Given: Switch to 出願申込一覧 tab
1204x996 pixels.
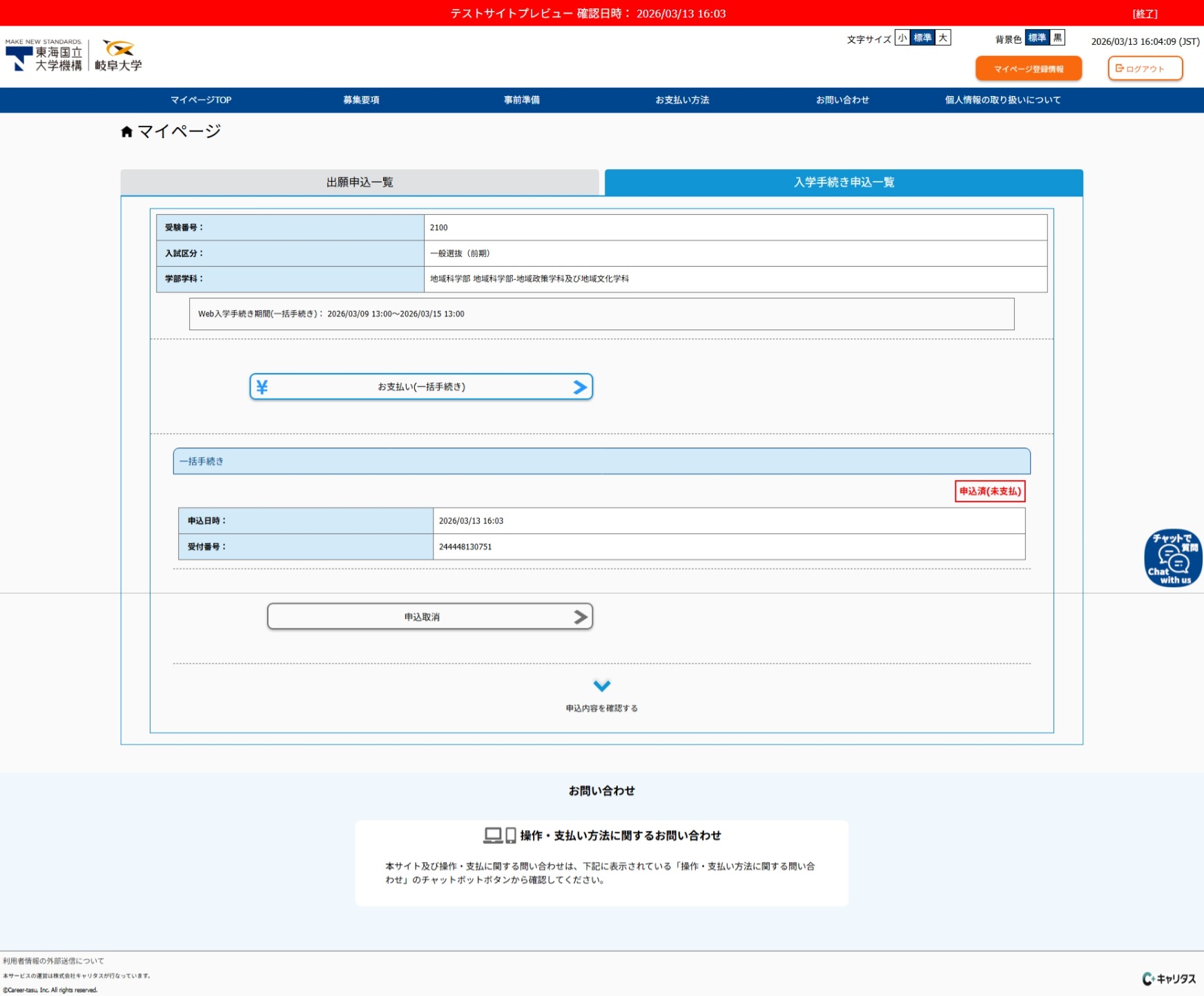Looking at the screenshot, I should pos(360,182).
